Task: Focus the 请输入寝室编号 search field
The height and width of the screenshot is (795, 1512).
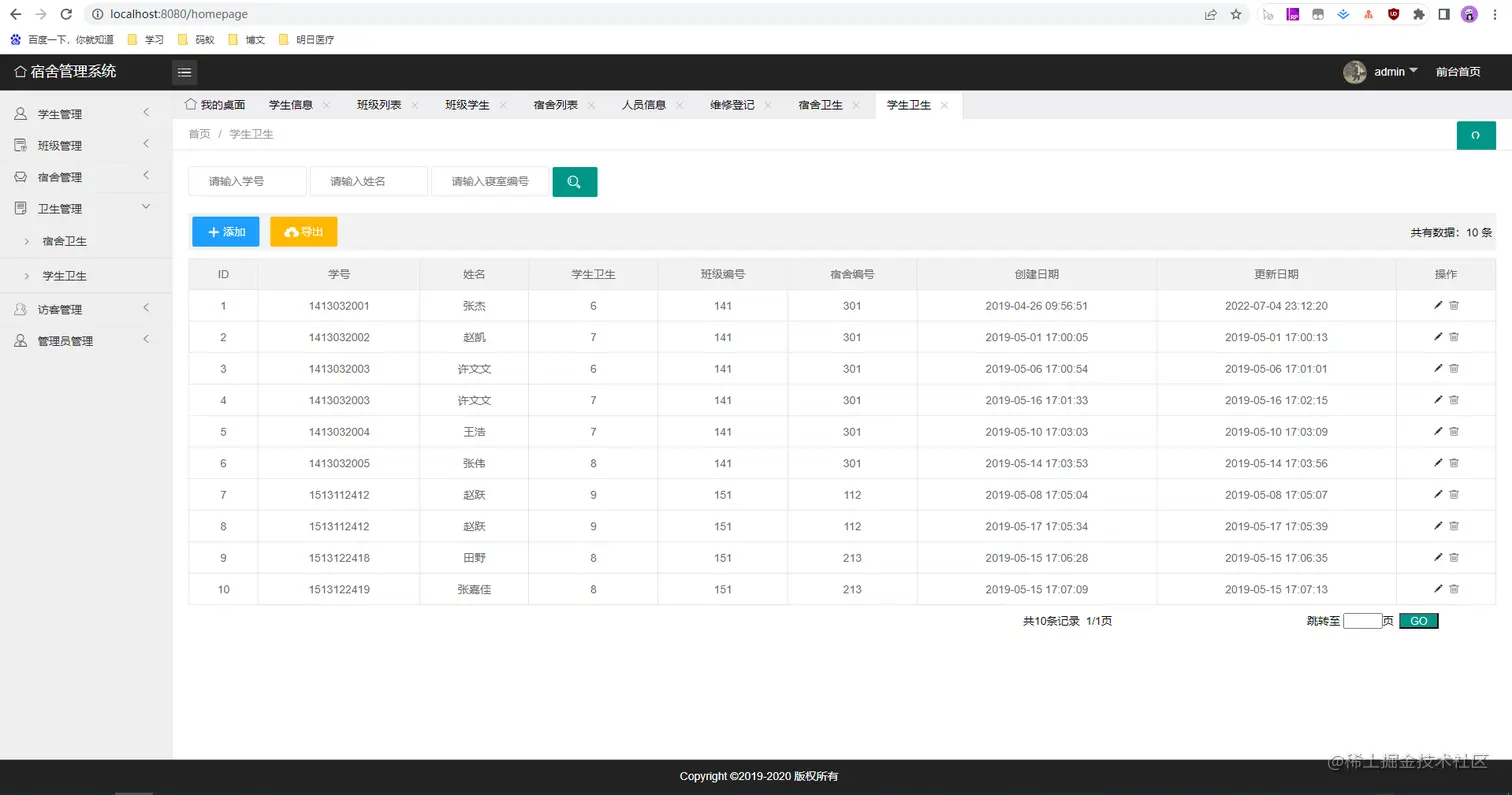Action: point(490,181)
